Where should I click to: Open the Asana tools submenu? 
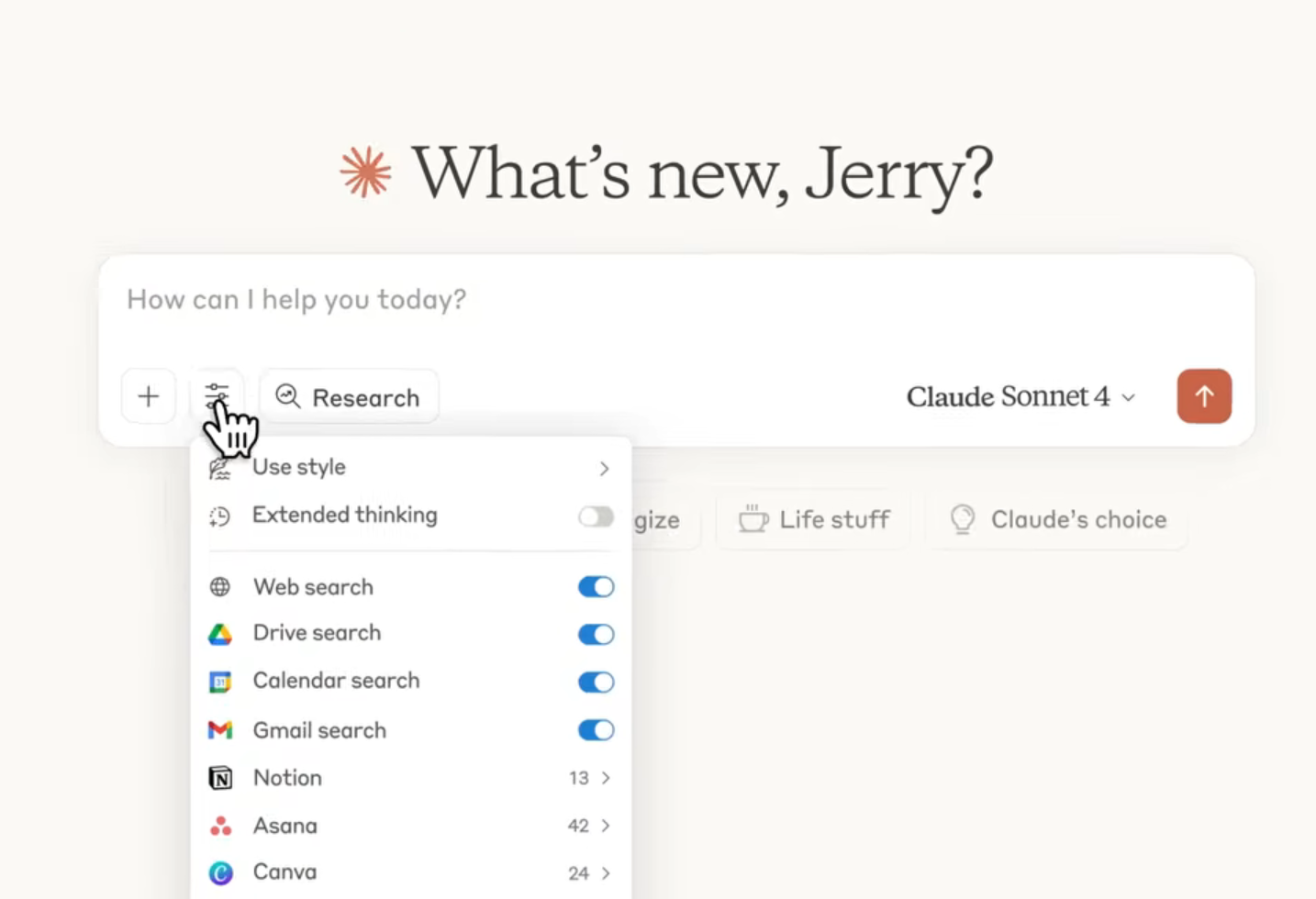click(x=410, y=826)
